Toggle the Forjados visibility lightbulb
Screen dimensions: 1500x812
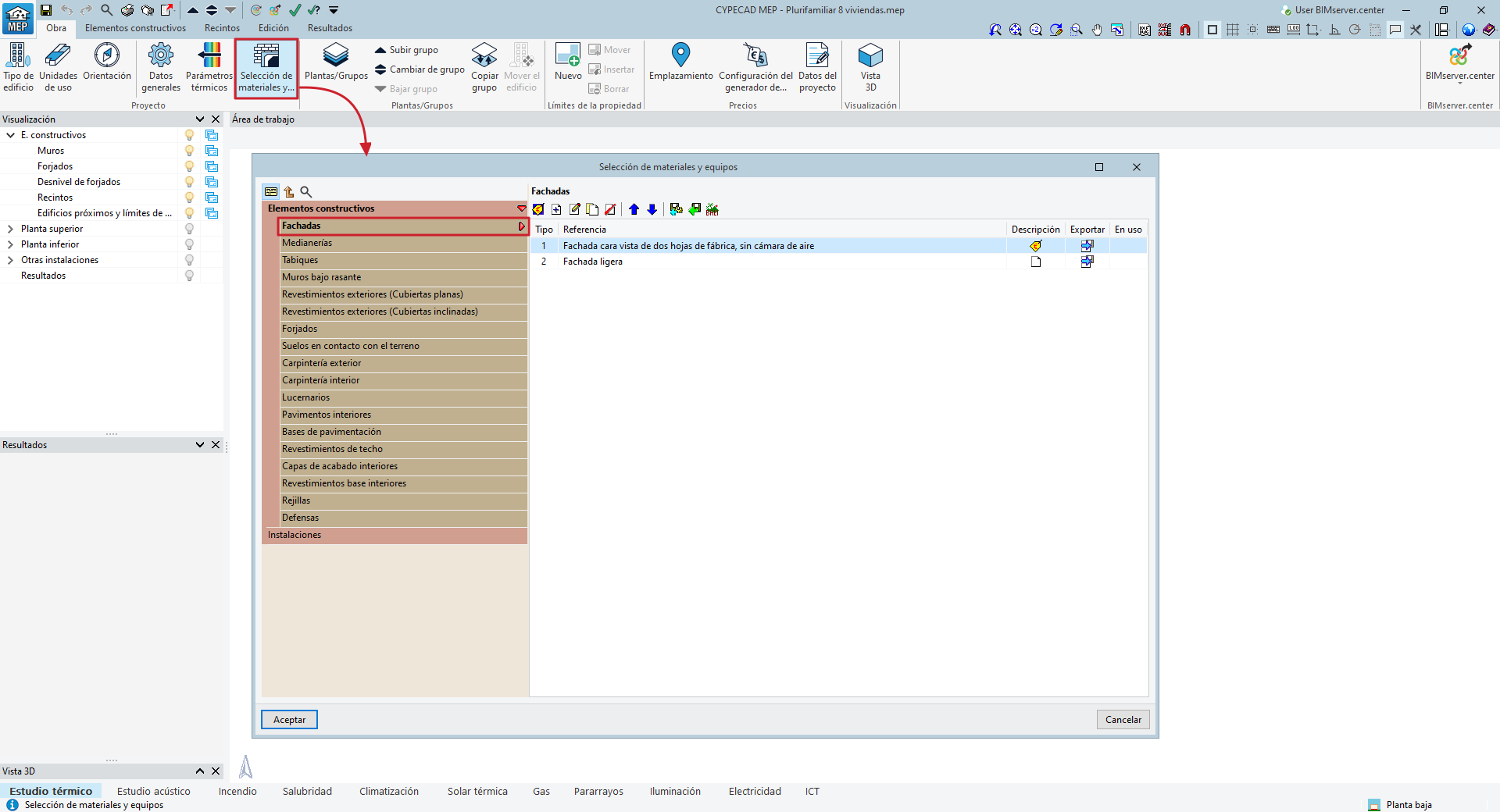[189, 166]
